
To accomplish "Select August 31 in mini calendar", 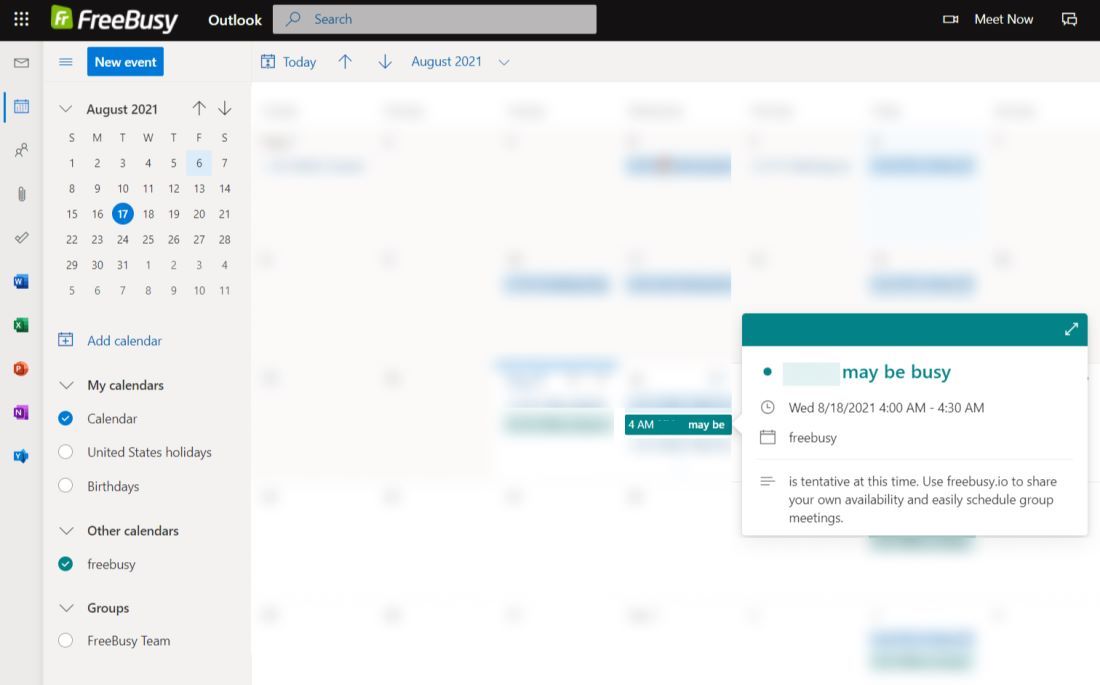I will (x=123, y=265).
